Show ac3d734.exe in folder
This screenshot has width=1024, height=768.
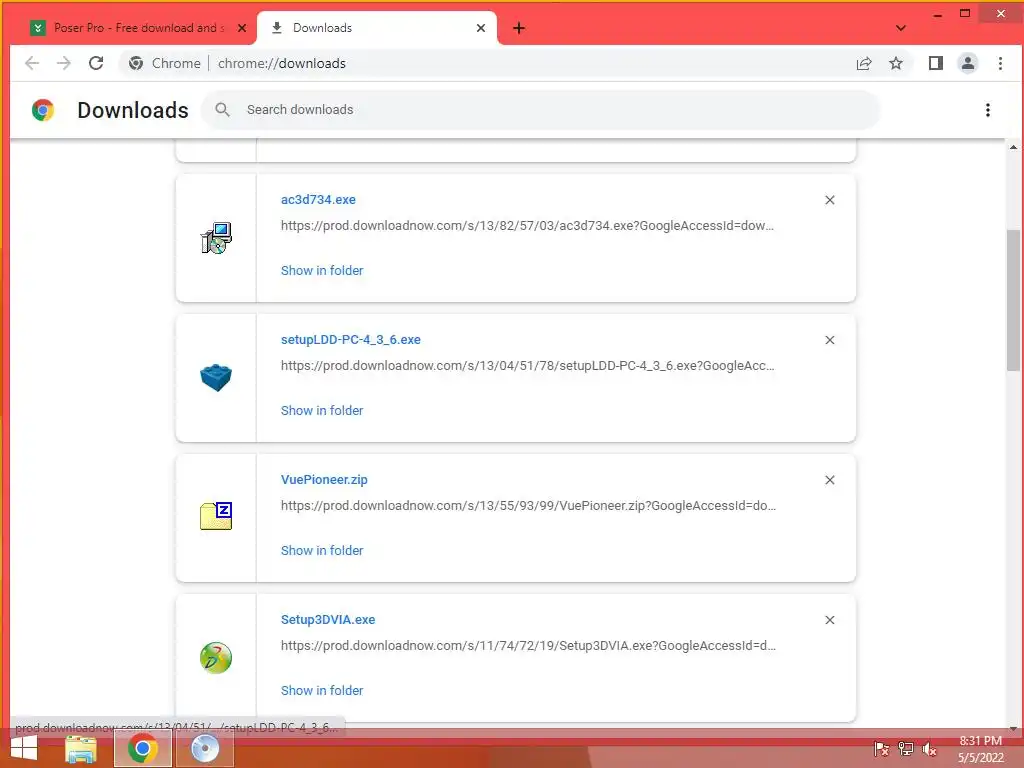322,270
